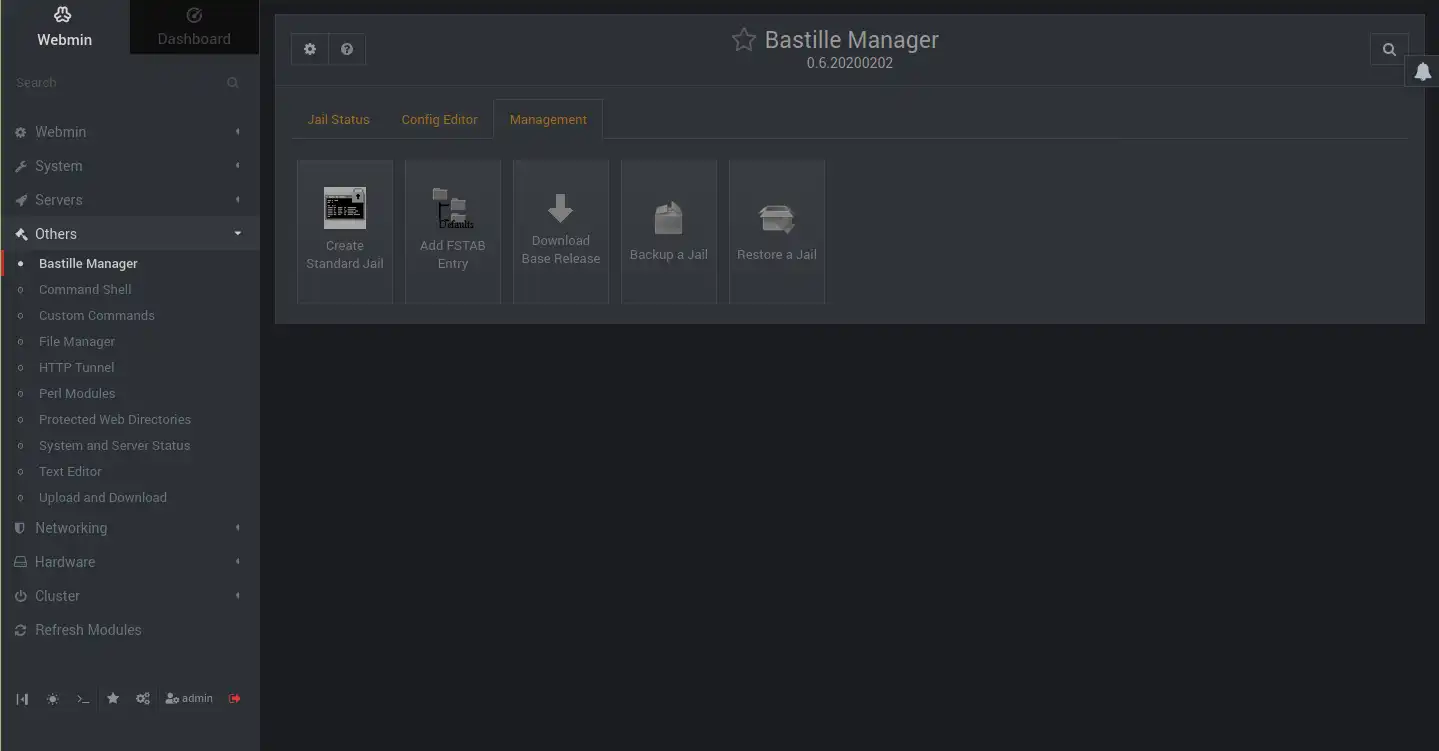Screen dimensions: 1439x751
Task: Open theme configuration cogs icon
Action: (x=143, y=699)
